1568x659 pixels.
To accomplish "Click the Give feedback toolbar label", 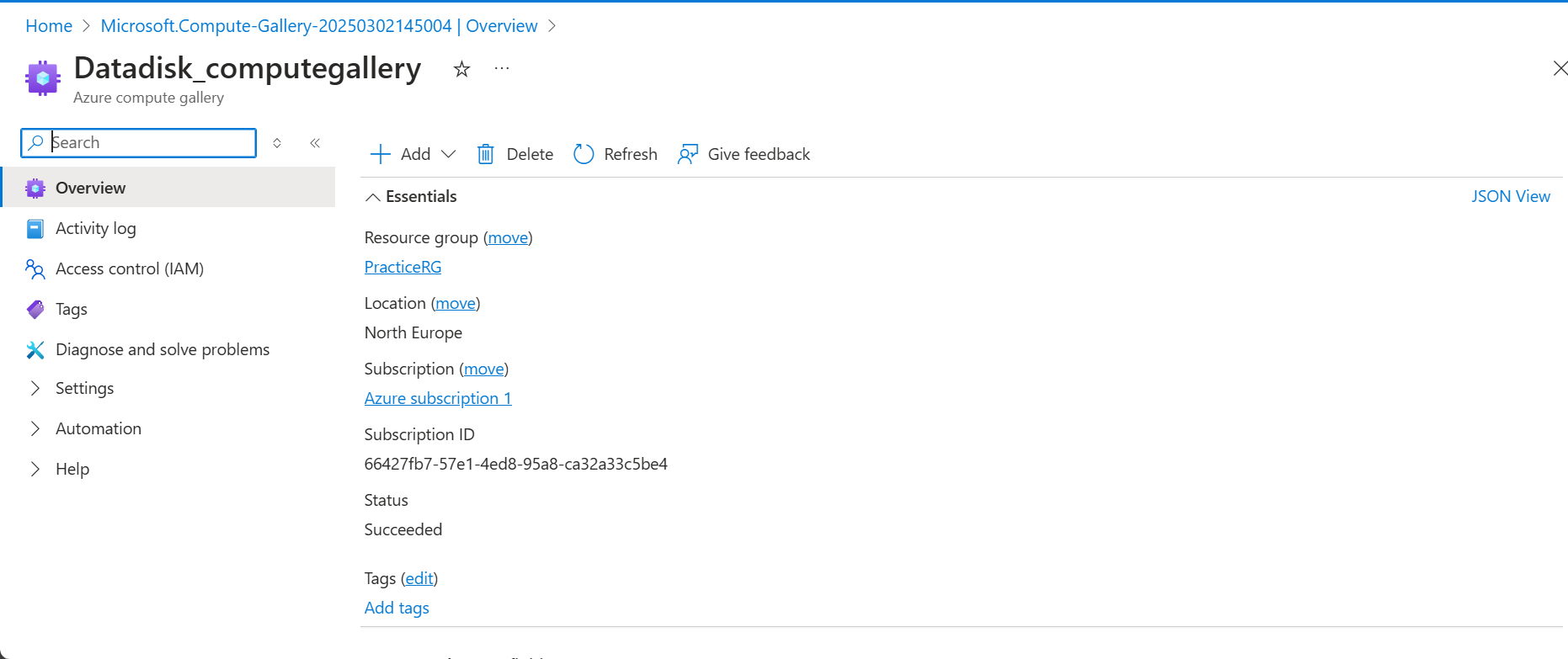I will click(x=759, y=154).
